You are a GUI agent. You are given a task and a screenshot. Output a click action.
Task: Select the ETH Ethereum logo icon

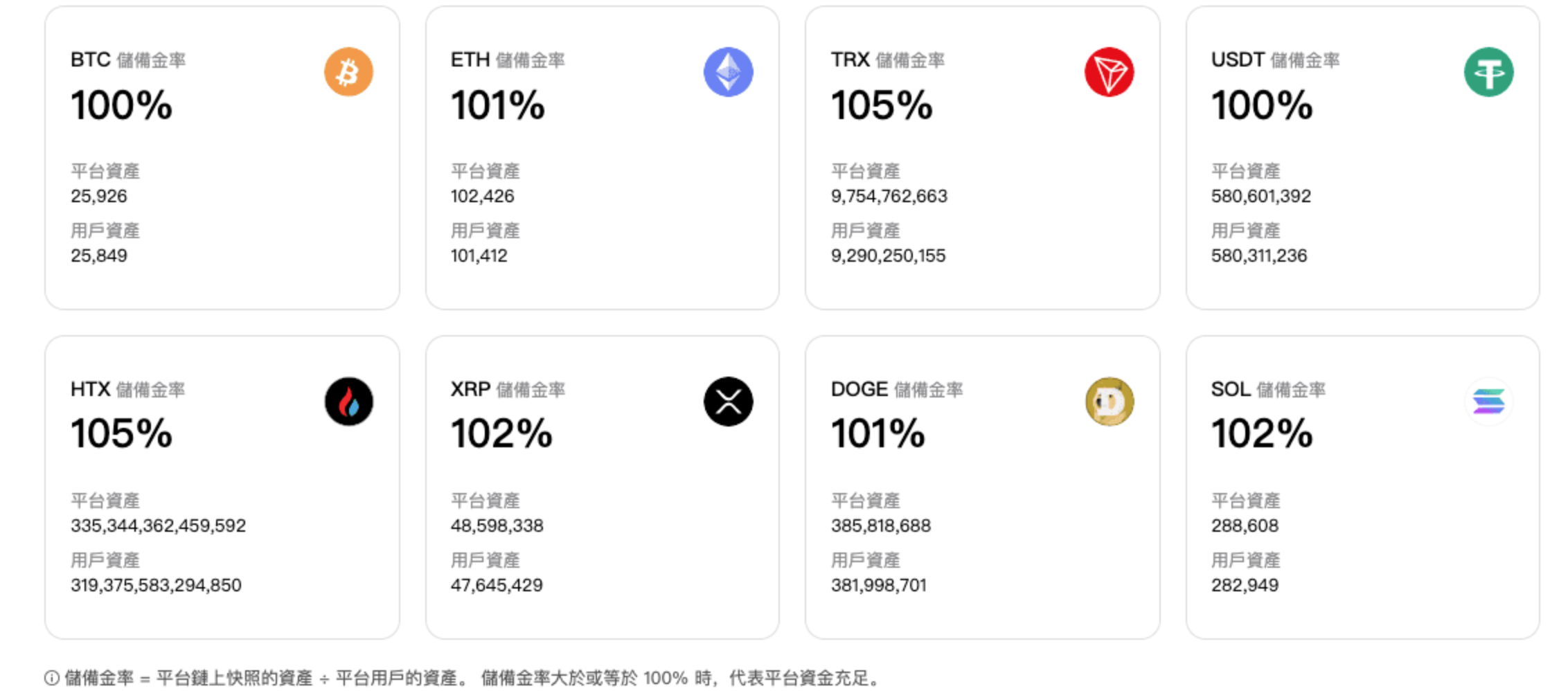coord(727,71)
